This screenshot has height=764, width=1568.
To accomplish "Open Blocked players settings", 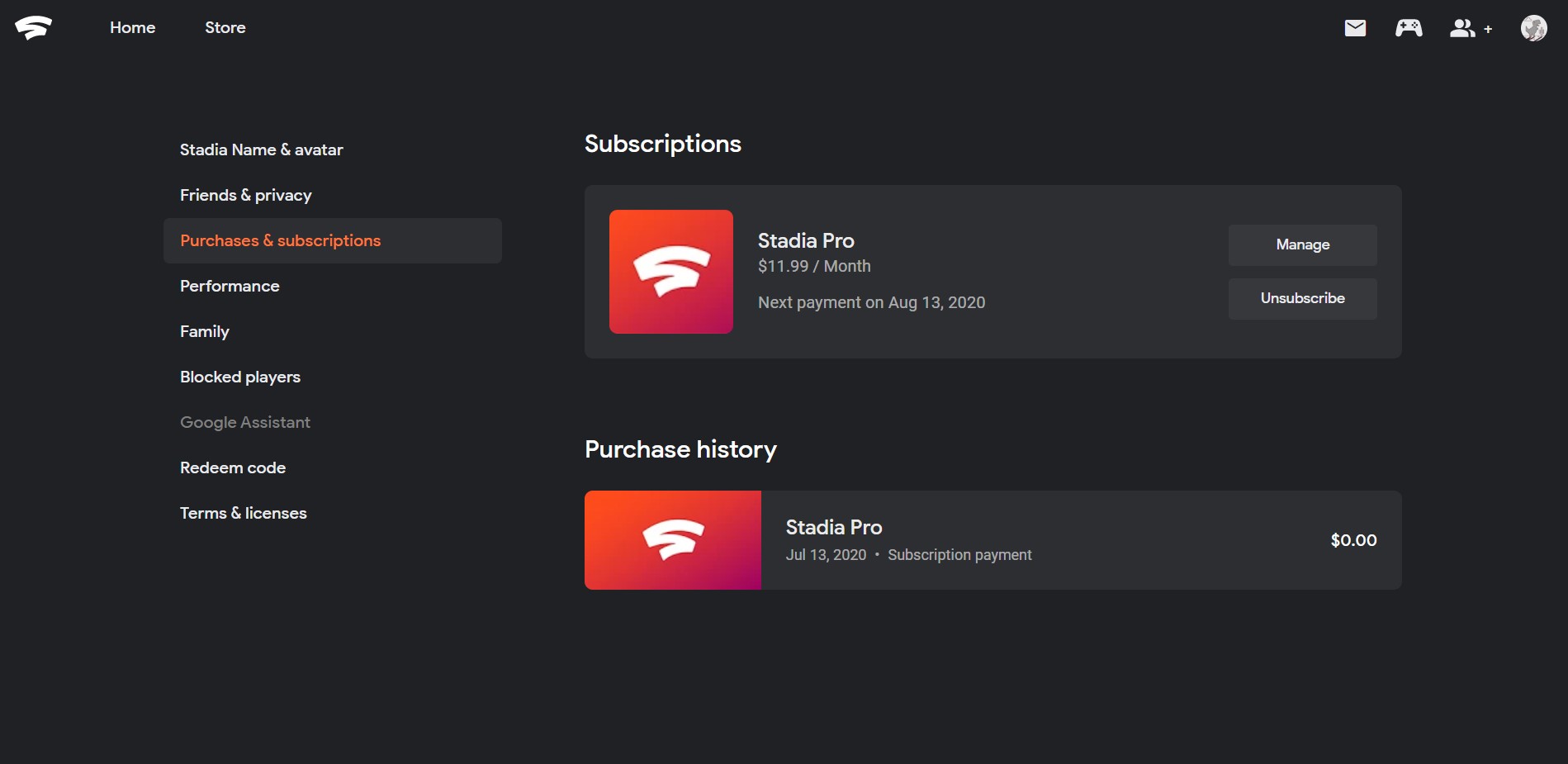I will pos(239,377).
